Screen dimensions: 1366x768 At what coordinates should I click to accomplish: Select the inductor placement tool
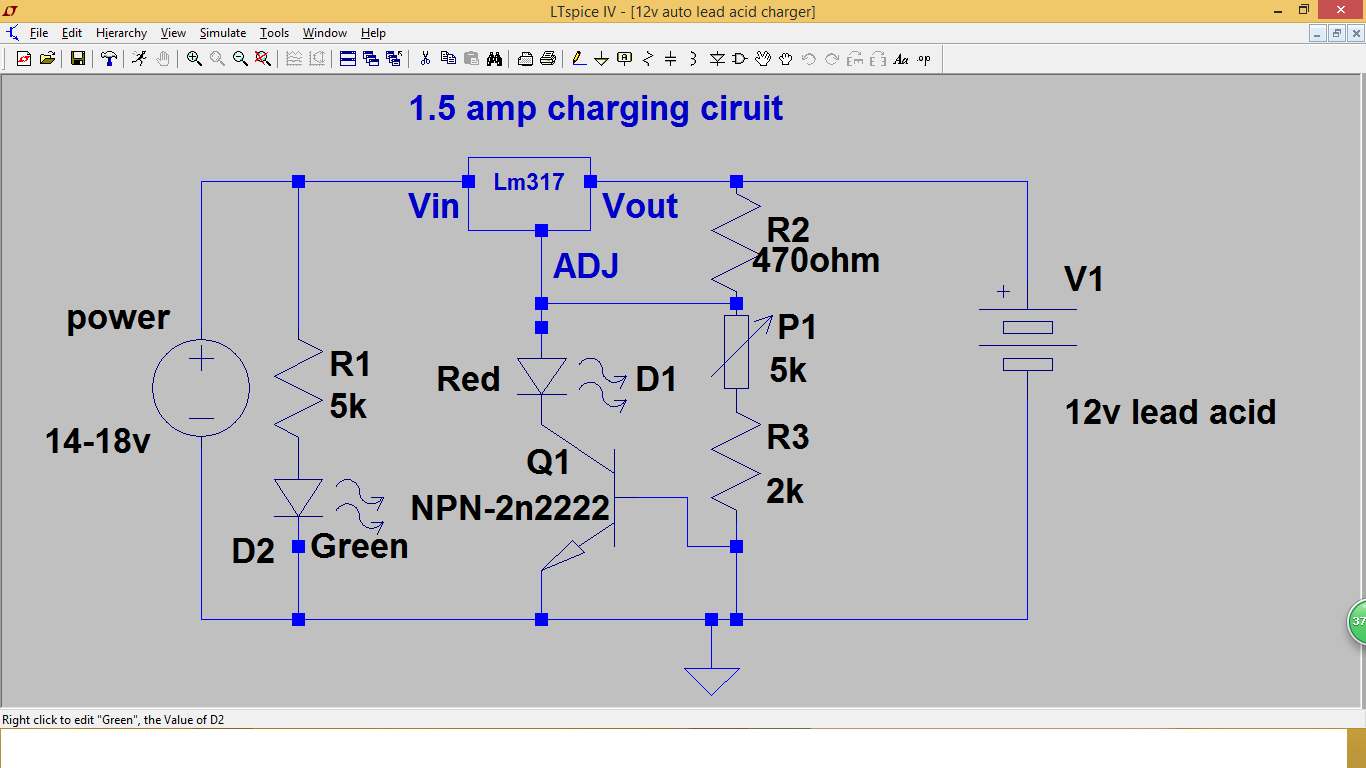pyautogui.click(x=693, y=58)
